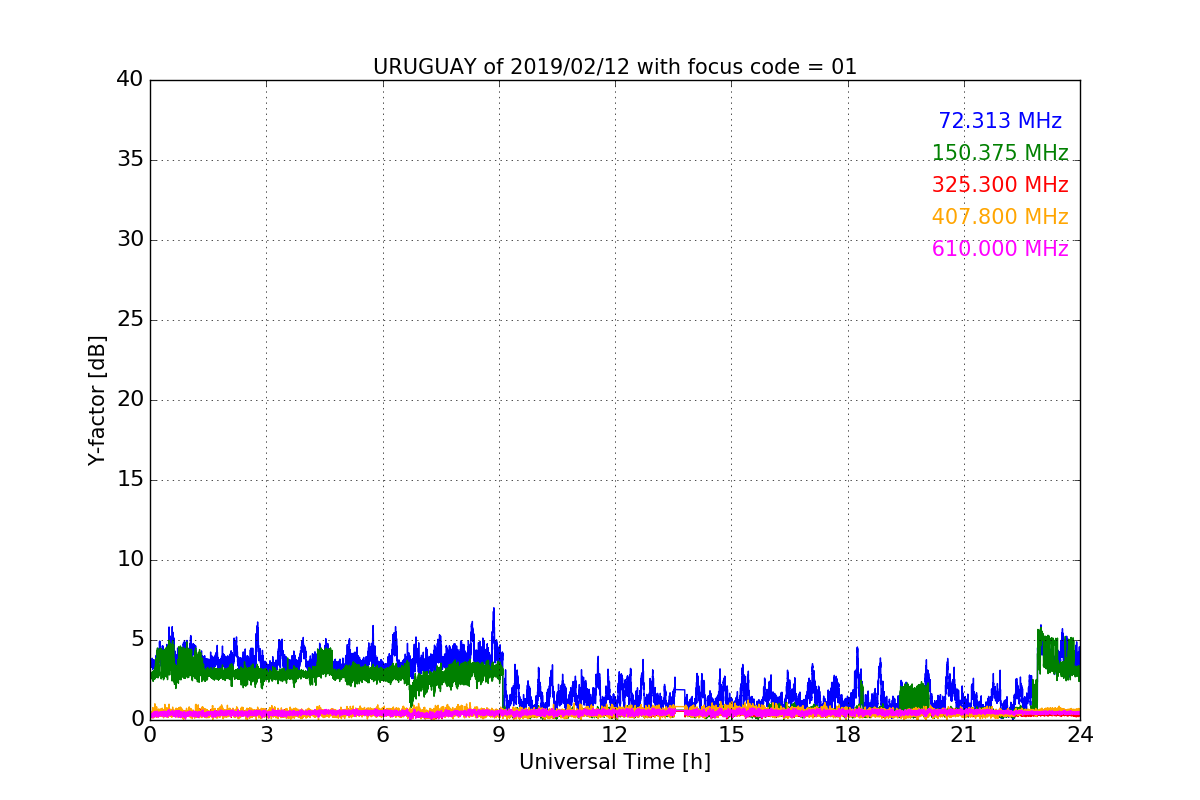Click x-axis tick label 3

266,735
